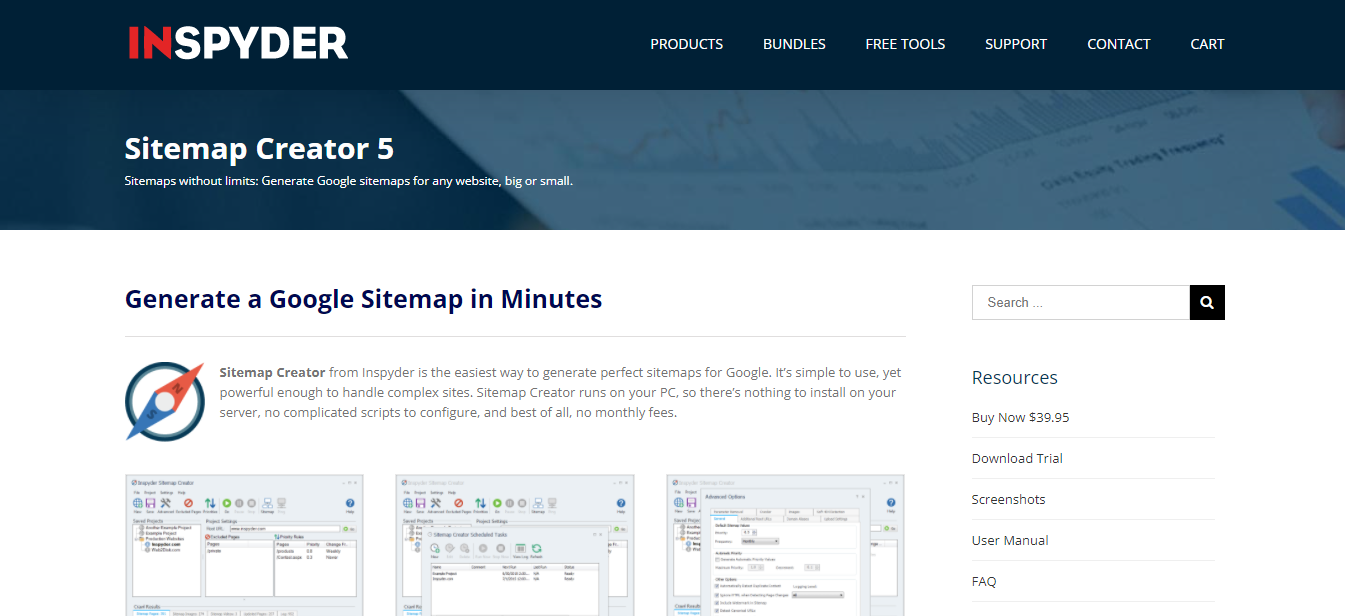Click the Resources sidebar heading
This screenshot has height=616, width=1345.
(x=1015, y=377)
